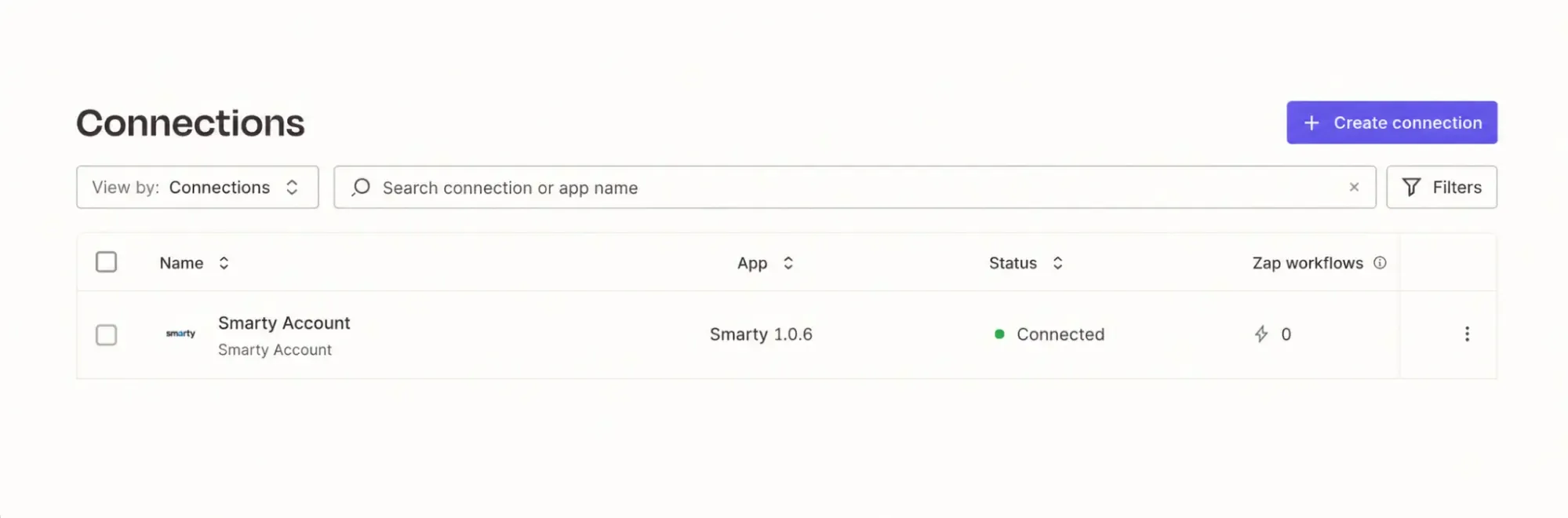Open the Smarty Account connection name link
This screenshot has width=1568, height=518.
[284, 323]
